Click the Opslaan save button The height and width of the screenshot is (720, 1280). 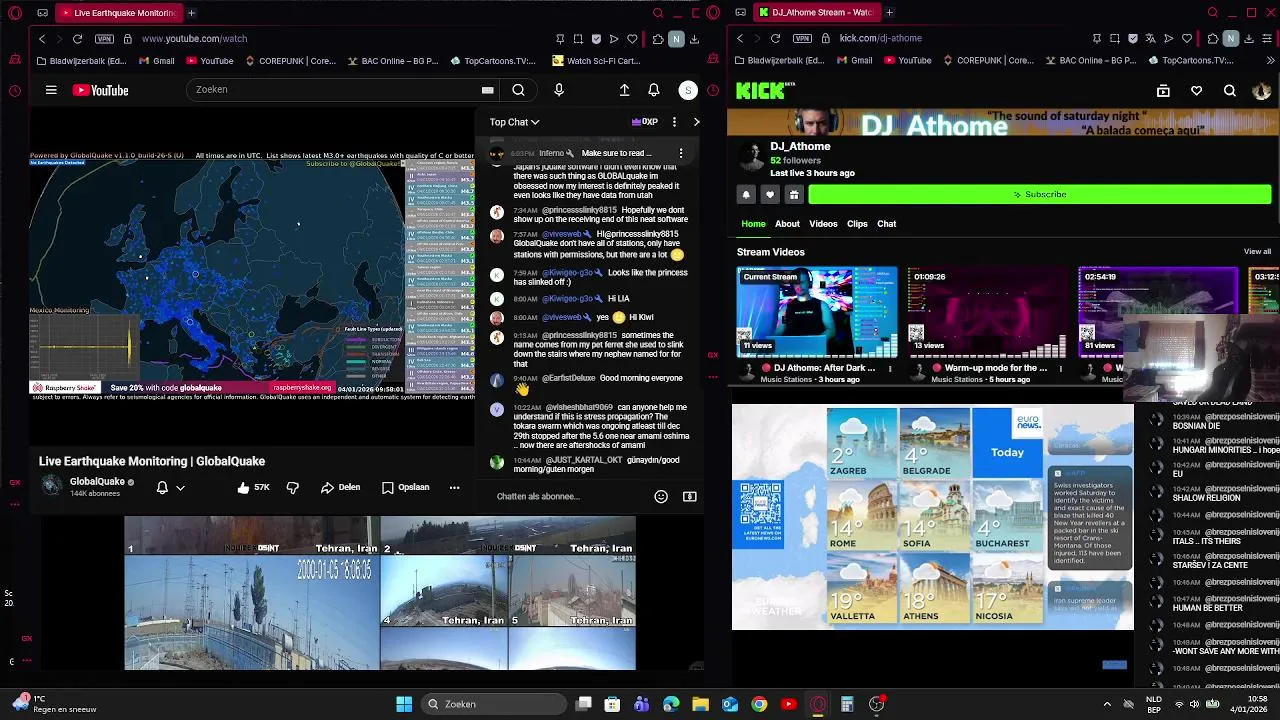[x=405, y=487]
